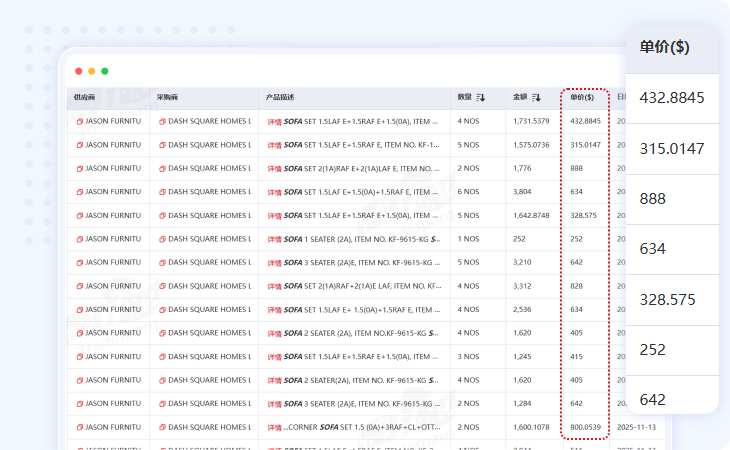The image size is (730, 450).
Task: Click the 供应商 column header
Action: coord(84,98)
